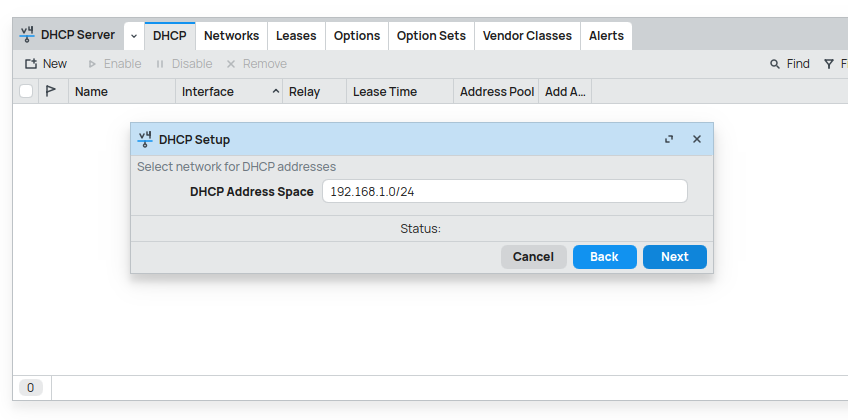
Task: Click the Find magnifier icon
Action: (775, 64)
